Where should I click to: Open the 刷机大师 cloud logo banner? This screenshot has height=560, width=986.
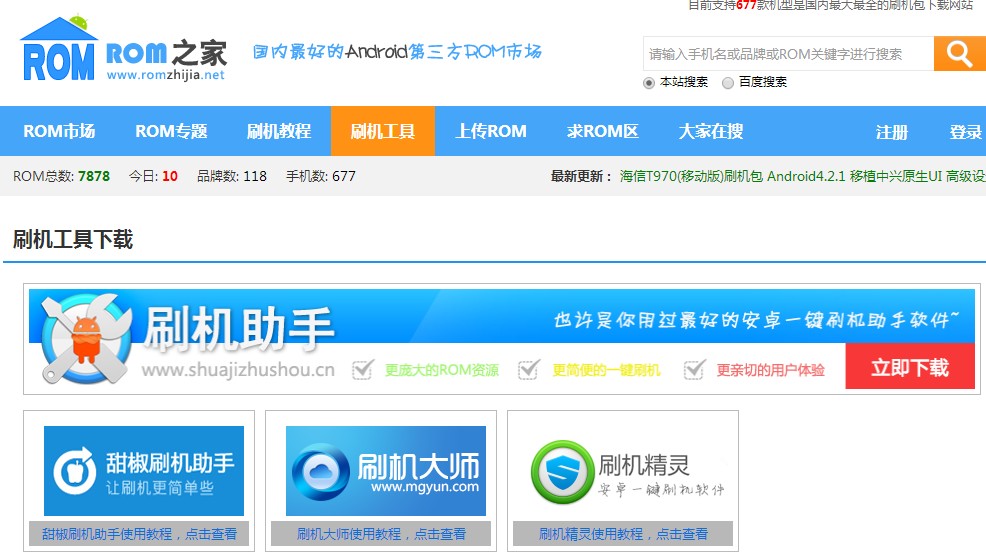tap(386, 471)
